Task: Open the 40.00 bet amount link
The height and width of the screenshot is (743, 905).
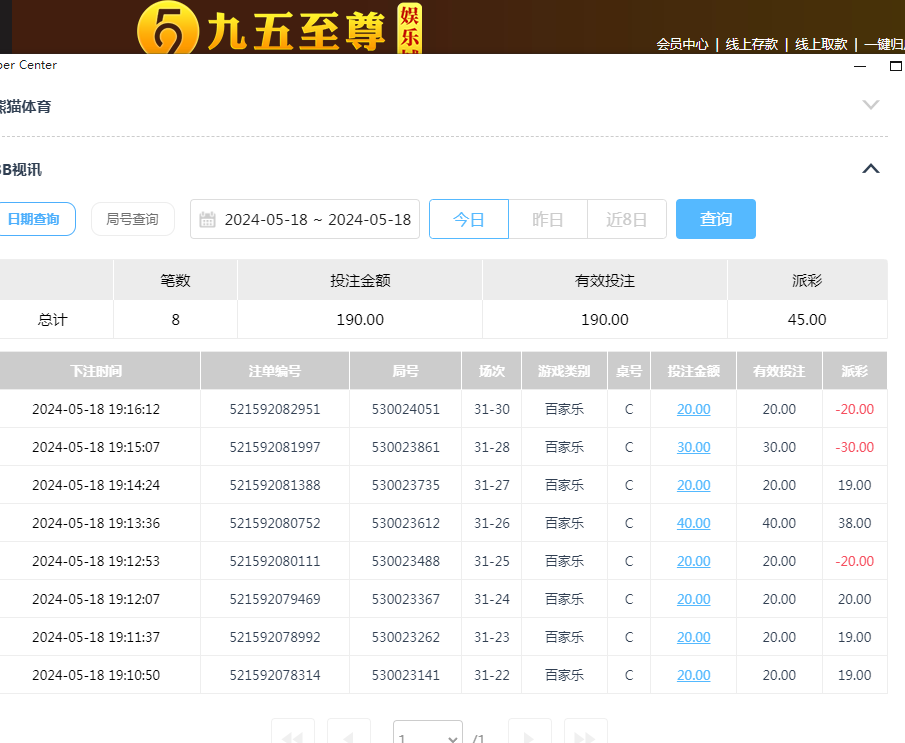Action: pyautogui.click(x=693, y=523)
